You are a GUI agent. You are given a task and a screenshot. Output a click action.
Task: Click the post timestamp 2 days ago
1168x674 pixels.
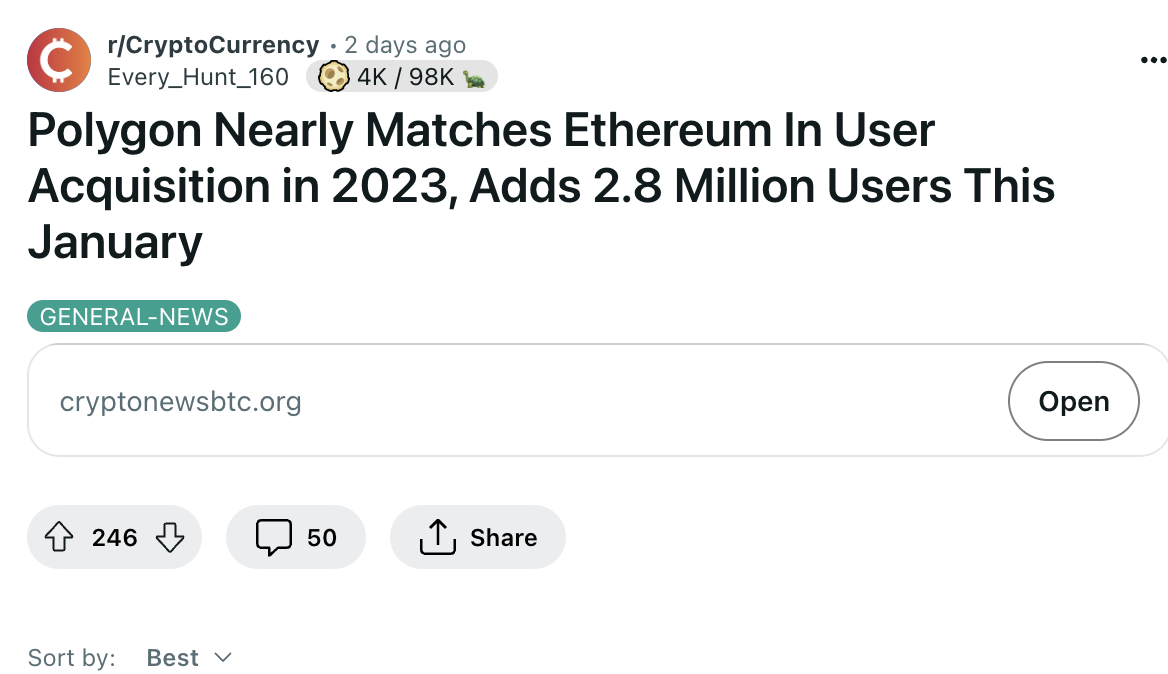click(x=404, y=44)
